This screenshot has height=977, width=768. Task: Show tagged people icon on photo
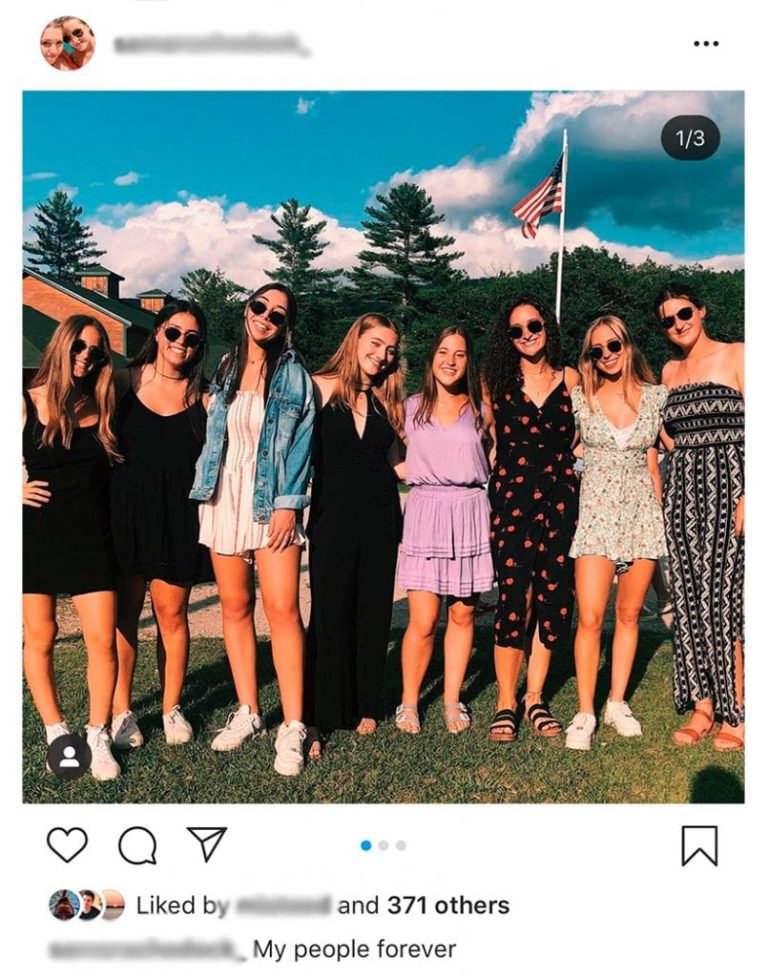point(69,757)
